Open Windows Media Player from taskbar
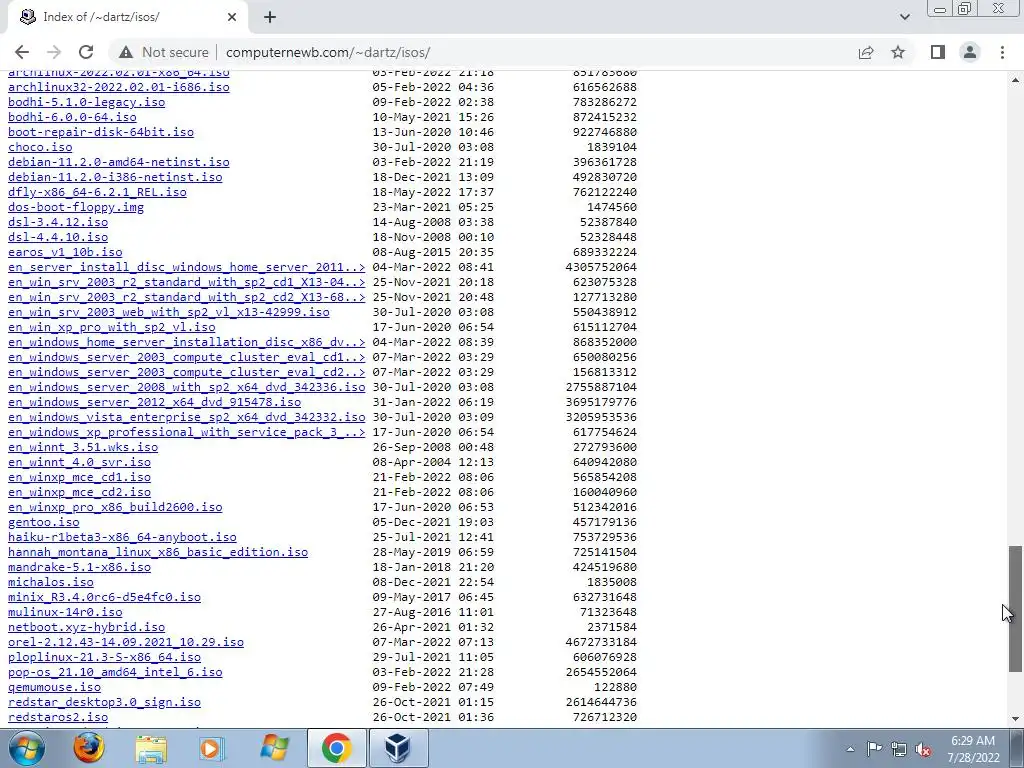The height and width of the screenshot is (768, 1024). pyautogui.click(x=211, y=748)
